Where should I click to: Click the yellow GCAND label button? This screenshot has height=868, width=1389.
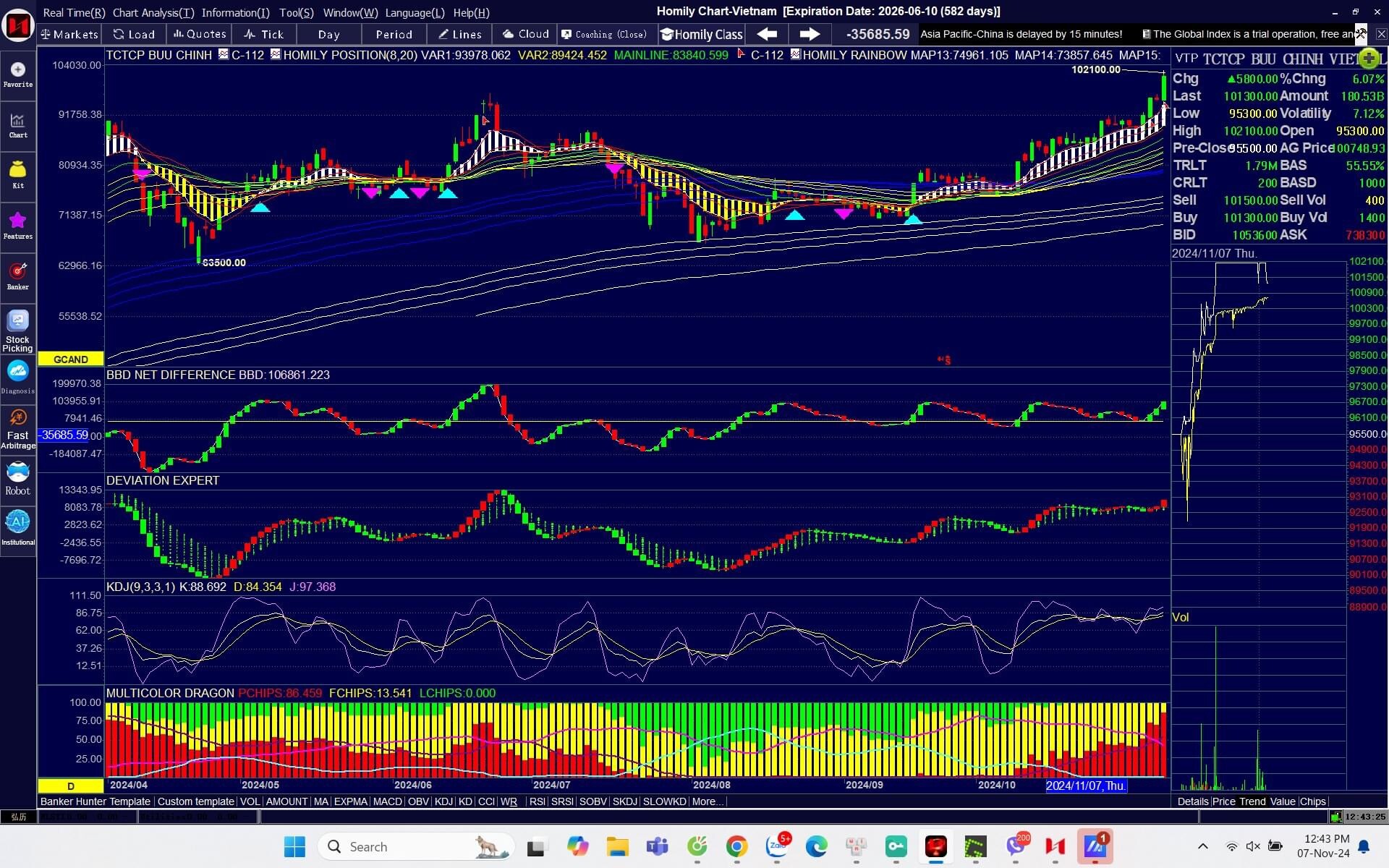[70, 359]
